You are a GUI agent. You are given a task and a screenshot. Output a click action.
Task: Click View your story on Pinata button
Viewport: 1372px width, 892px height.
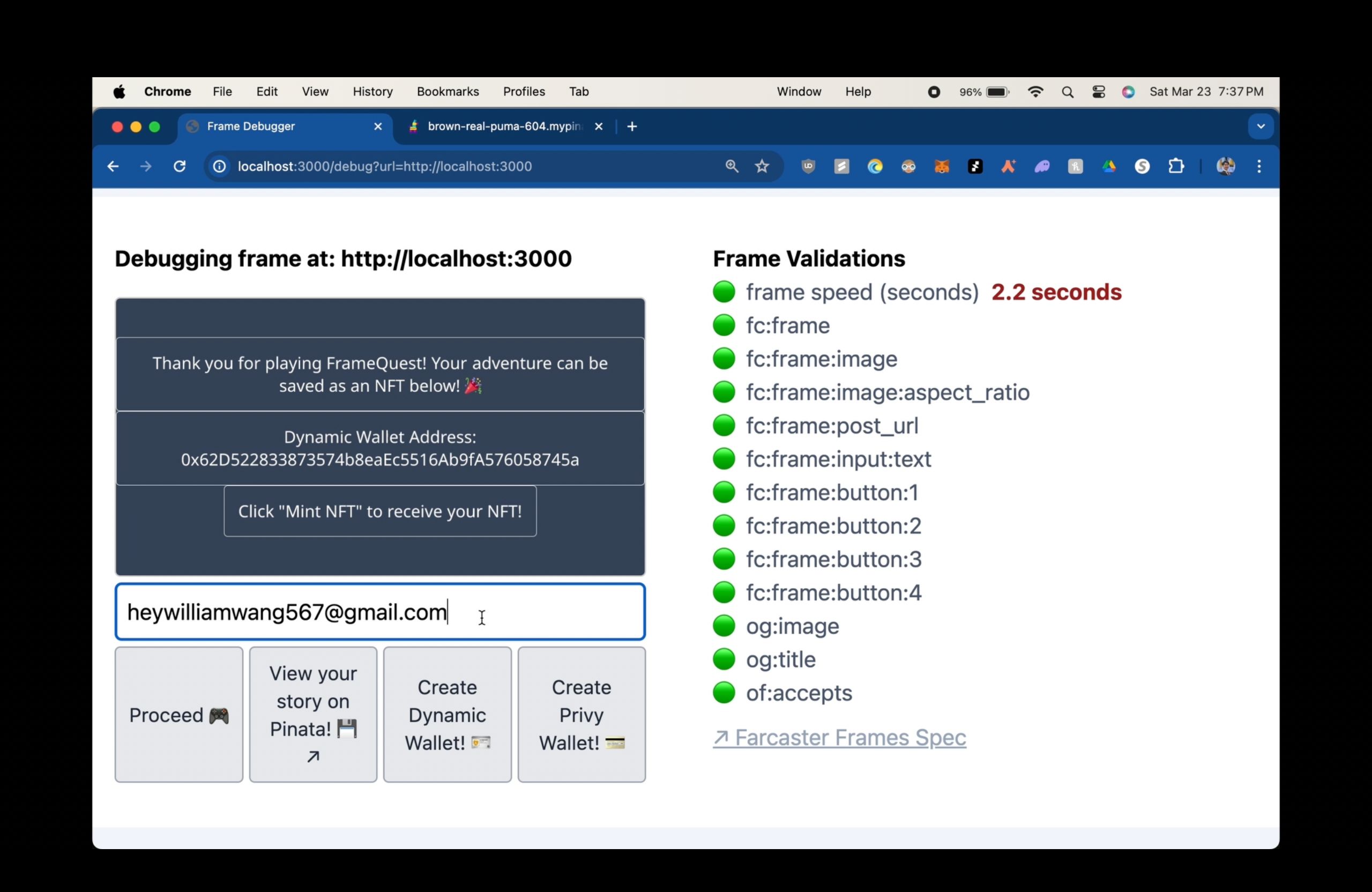(313, 715)
